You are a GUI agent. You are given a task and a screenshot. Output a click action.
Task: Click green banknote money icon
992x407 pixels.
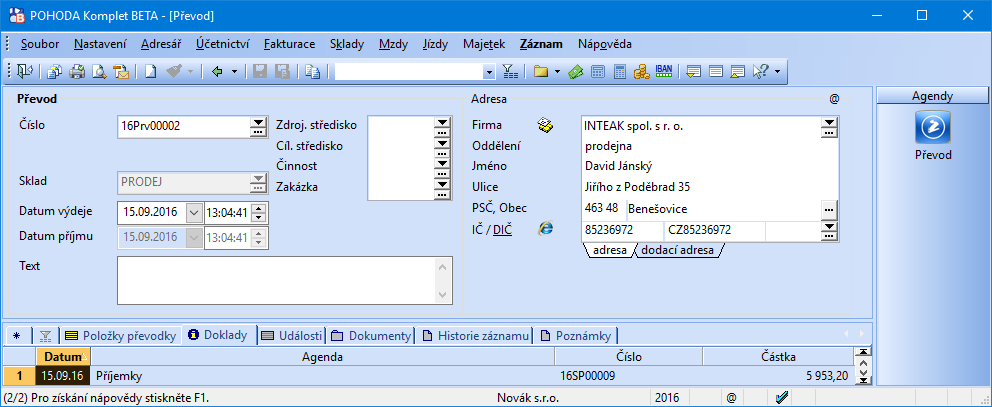tap(575, 72)
